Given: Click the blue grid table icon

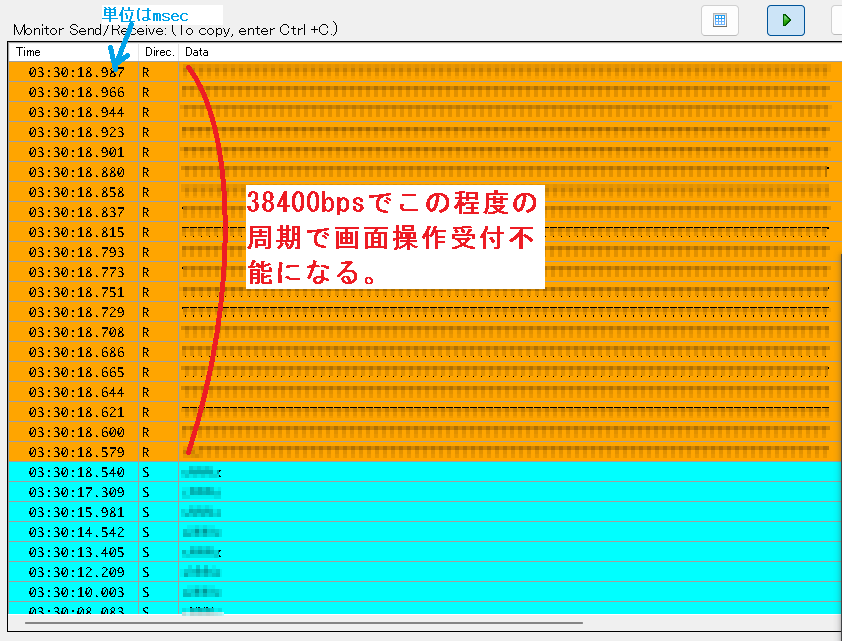Looking at the screenshot, I should 720,20.
